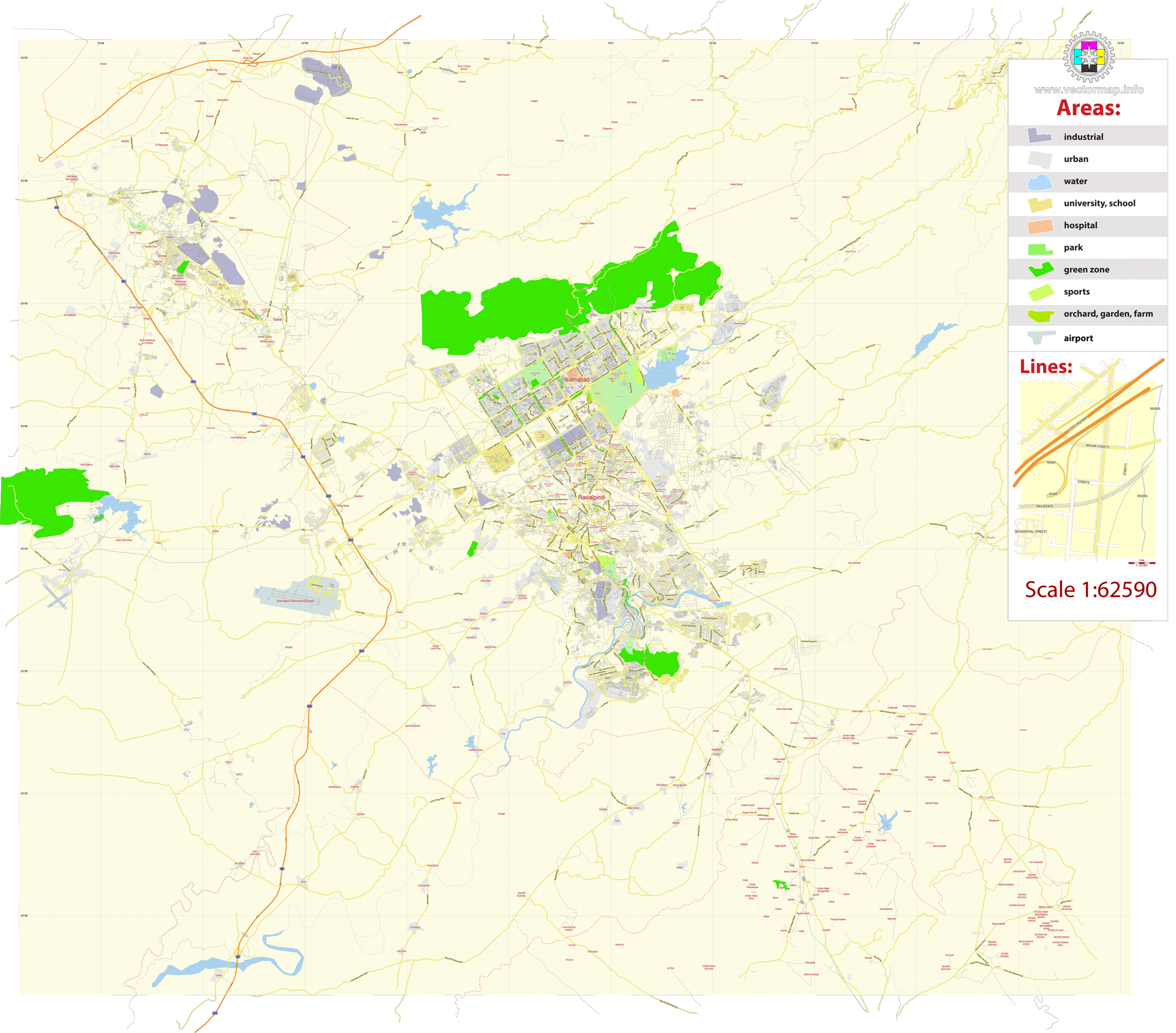The image size is (1176, 1033).
Task: Click the "sports" legend label
Action: click(x=1076, y=292)
